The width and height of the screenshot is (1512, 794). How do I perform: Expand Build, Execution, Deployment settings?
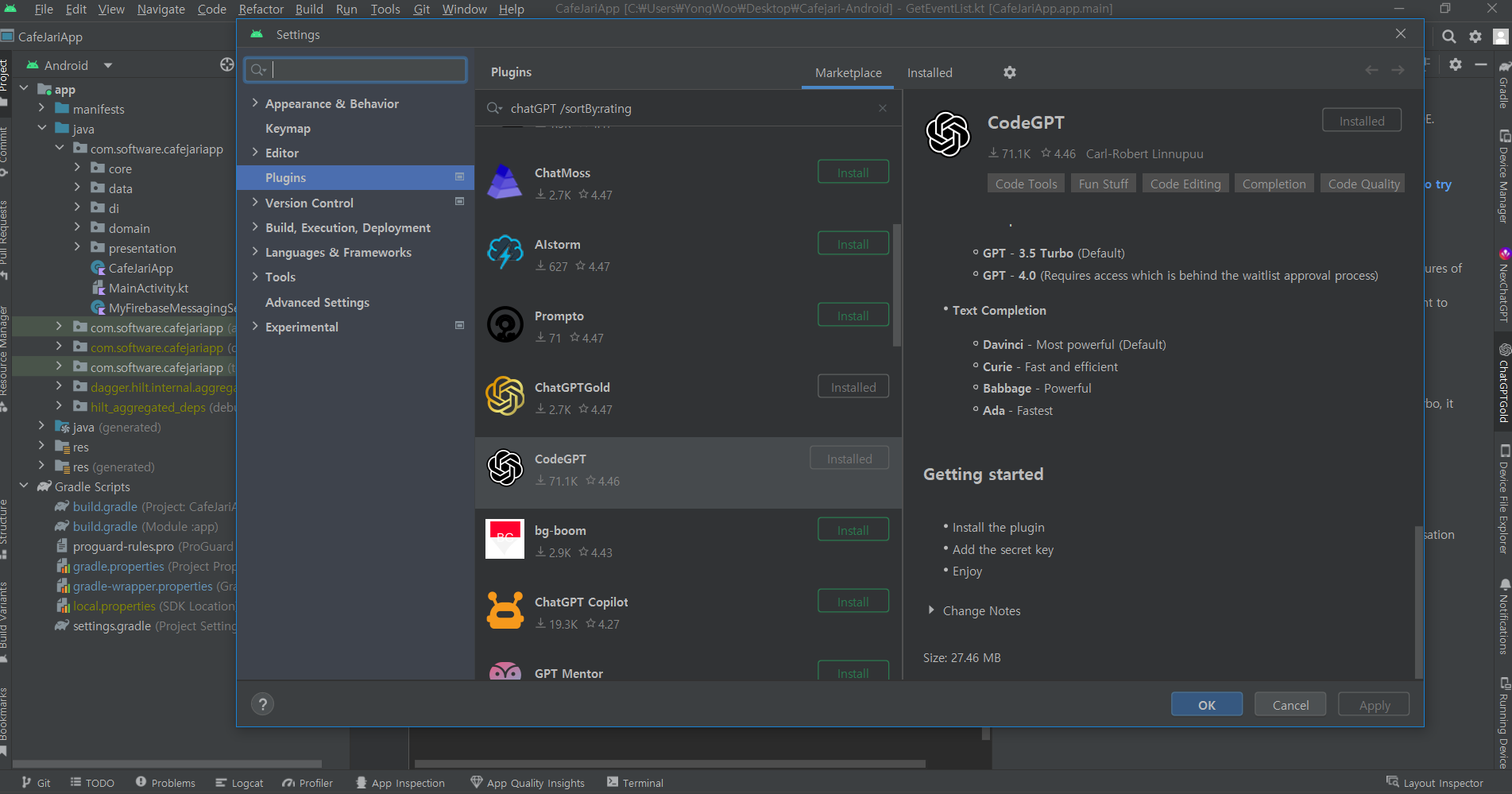pos(255,227)
